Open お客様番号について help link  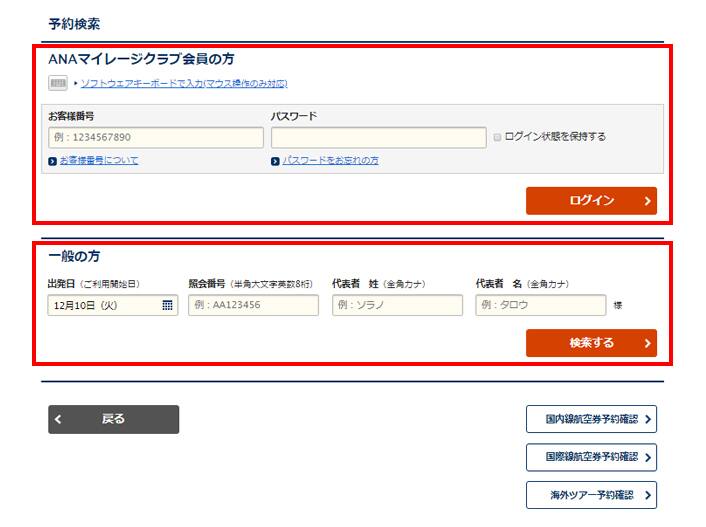coord(99,161)
